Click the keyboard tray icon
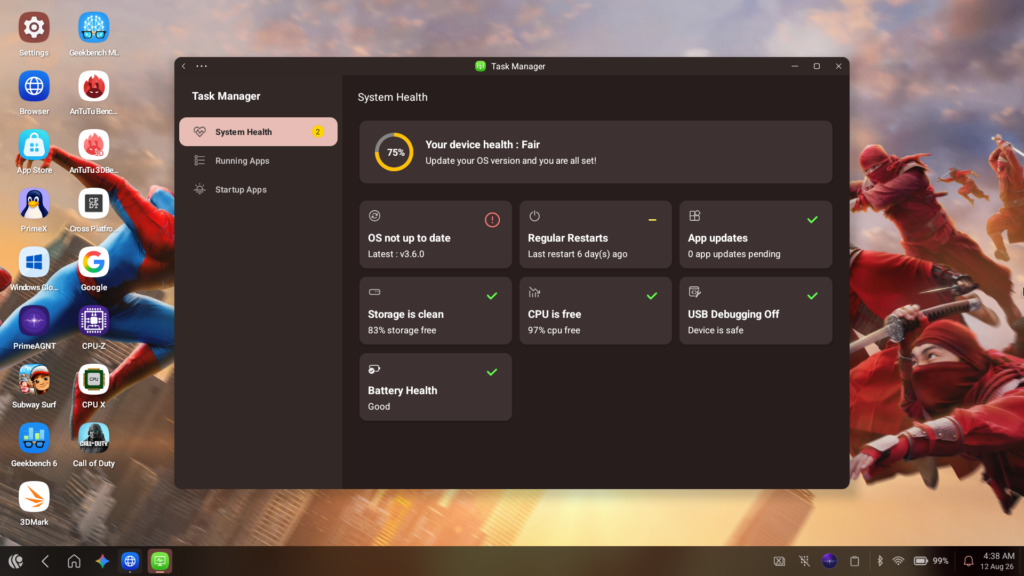This screenshot has height=576, width=1024. (x=779, y=561)
